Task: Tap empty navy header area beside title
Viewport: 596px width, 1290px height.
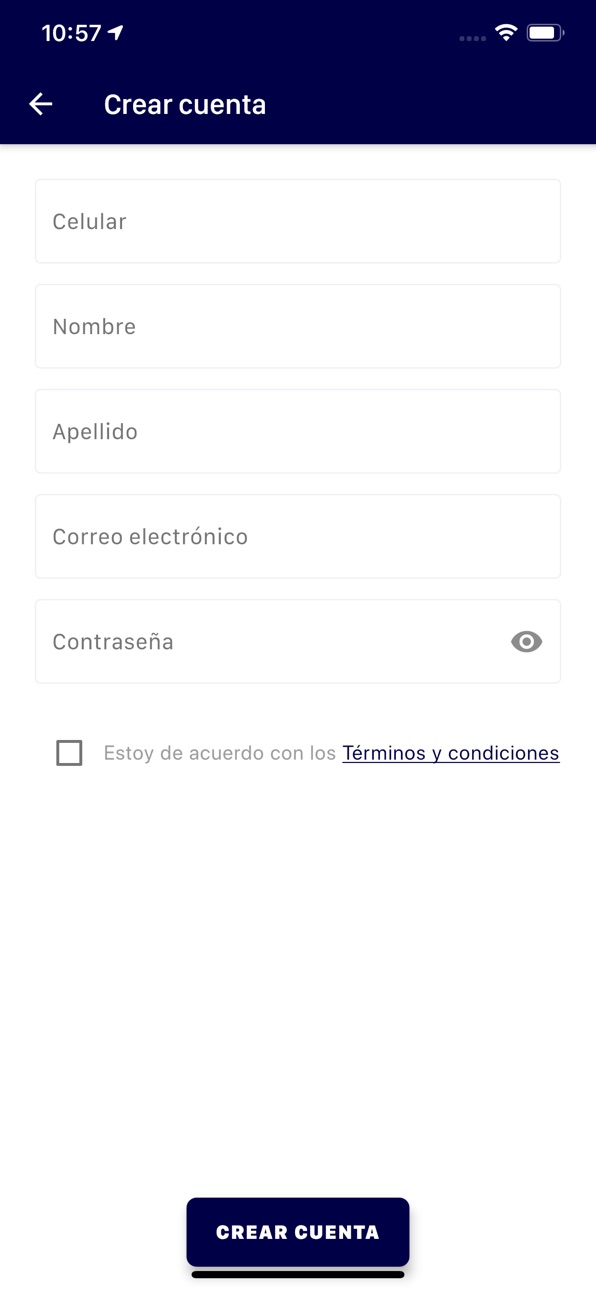Action: point(430,104)
